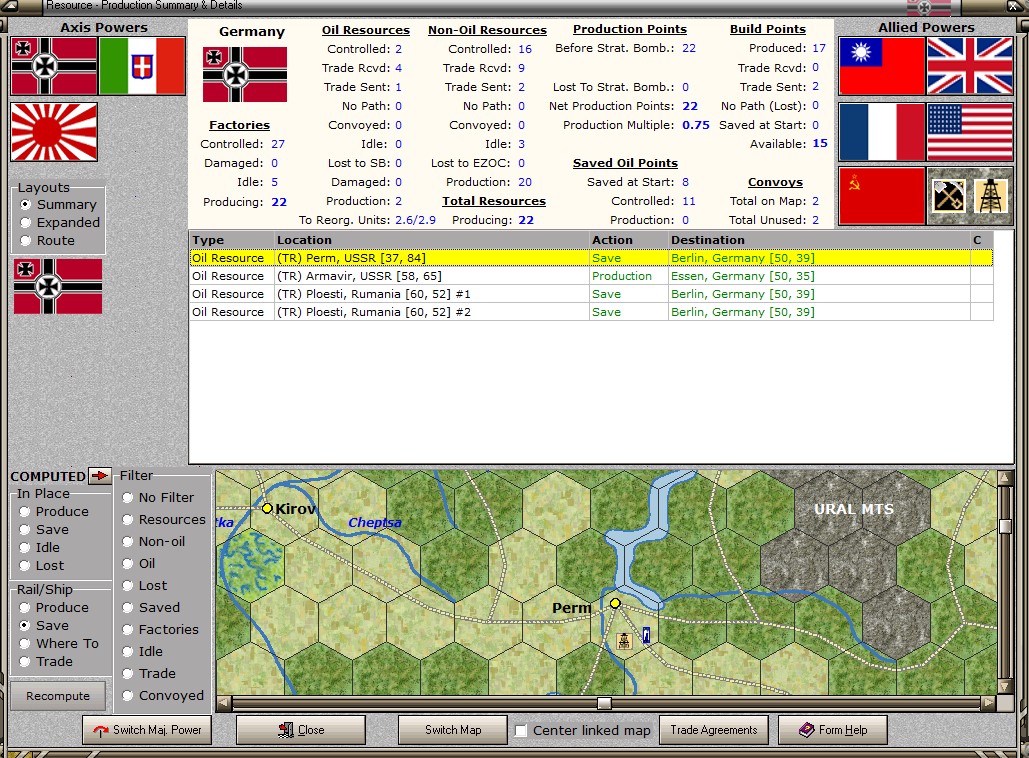Click the Oil Resources heading link
The width and height of the screenshot is (1029, 758).
click(x=366, y=30)
